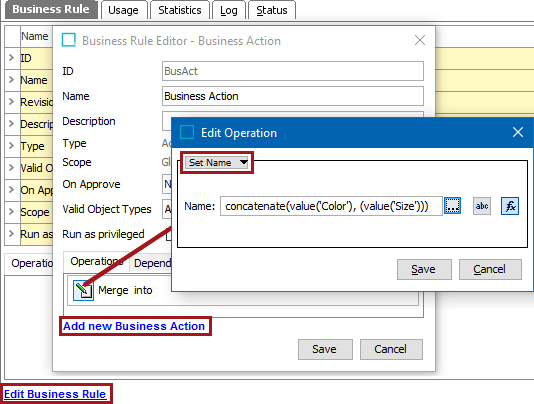Switch to the Usage tab
Screen dimensions: 534x404
coord(123,10)
